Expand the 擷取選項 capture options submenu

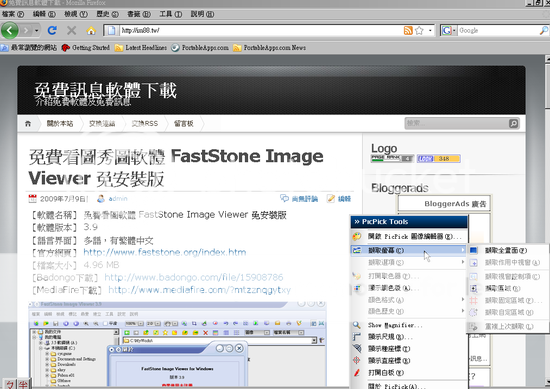[409, 262]
